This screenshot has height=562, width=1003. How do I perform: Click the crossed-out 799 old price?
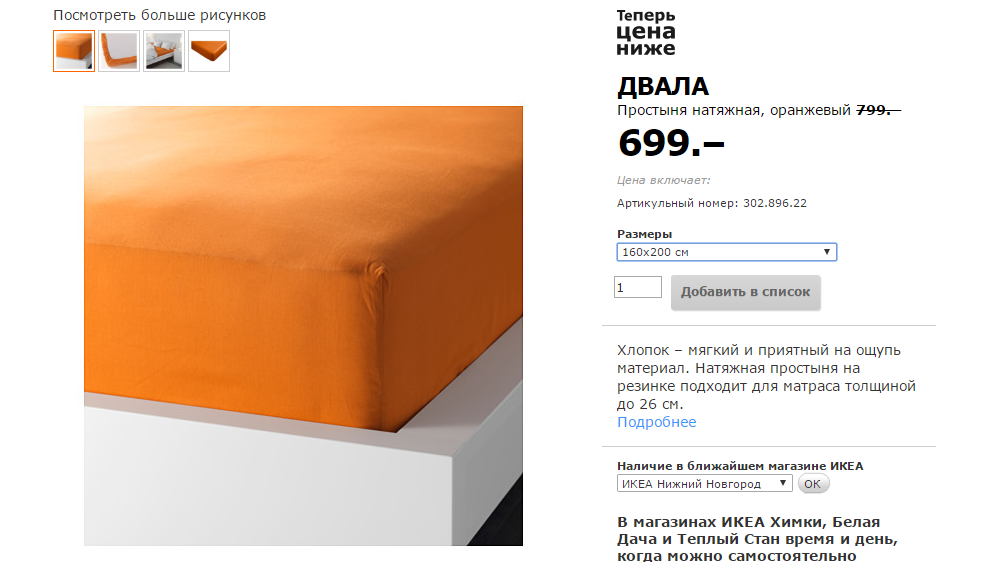pos(878,110)
